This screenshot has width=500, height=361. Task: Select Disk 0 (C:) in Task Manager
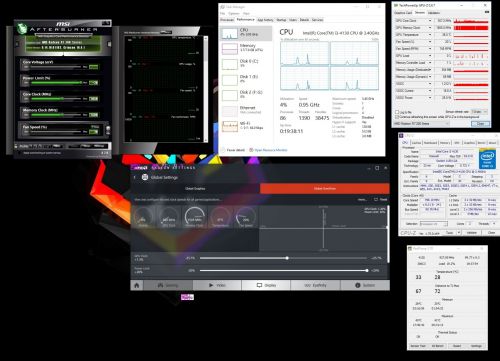point(247,64)
